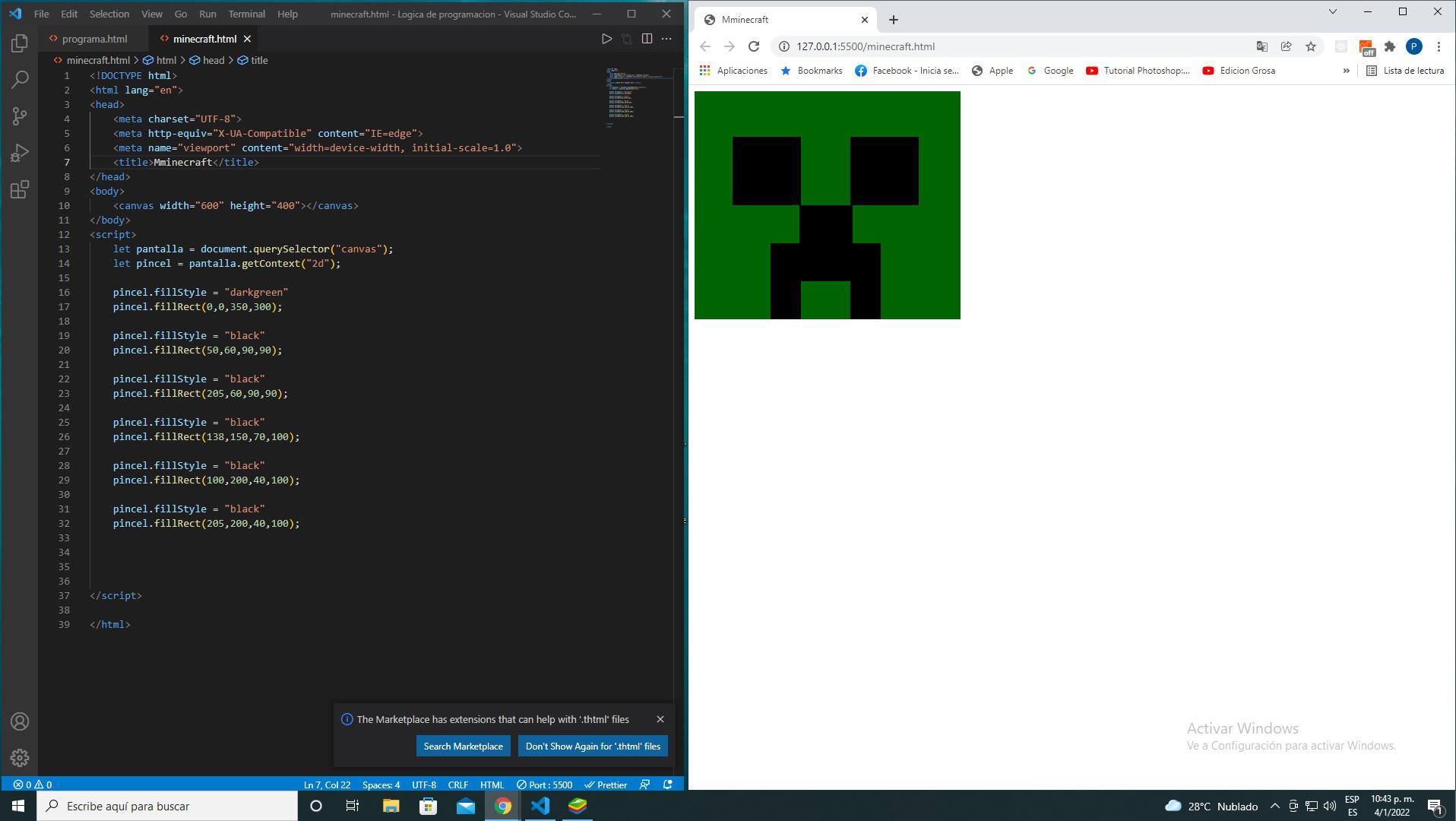Image resolution: width=1456 pixels, height=821 pixels.
Task: Click the title breadcrumb item
Action: pyautogui.click(x=252, y=60)
